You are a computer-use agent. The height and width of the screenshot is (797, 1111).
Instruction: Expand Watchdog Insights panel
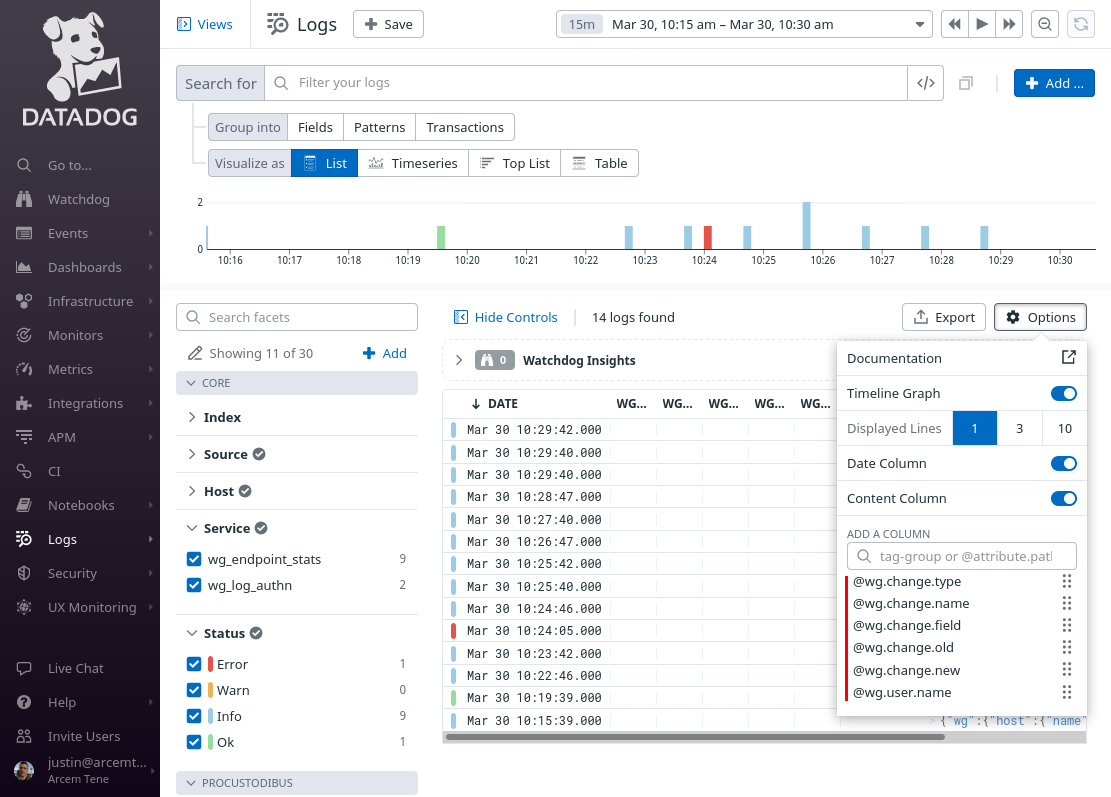point(459,360)
